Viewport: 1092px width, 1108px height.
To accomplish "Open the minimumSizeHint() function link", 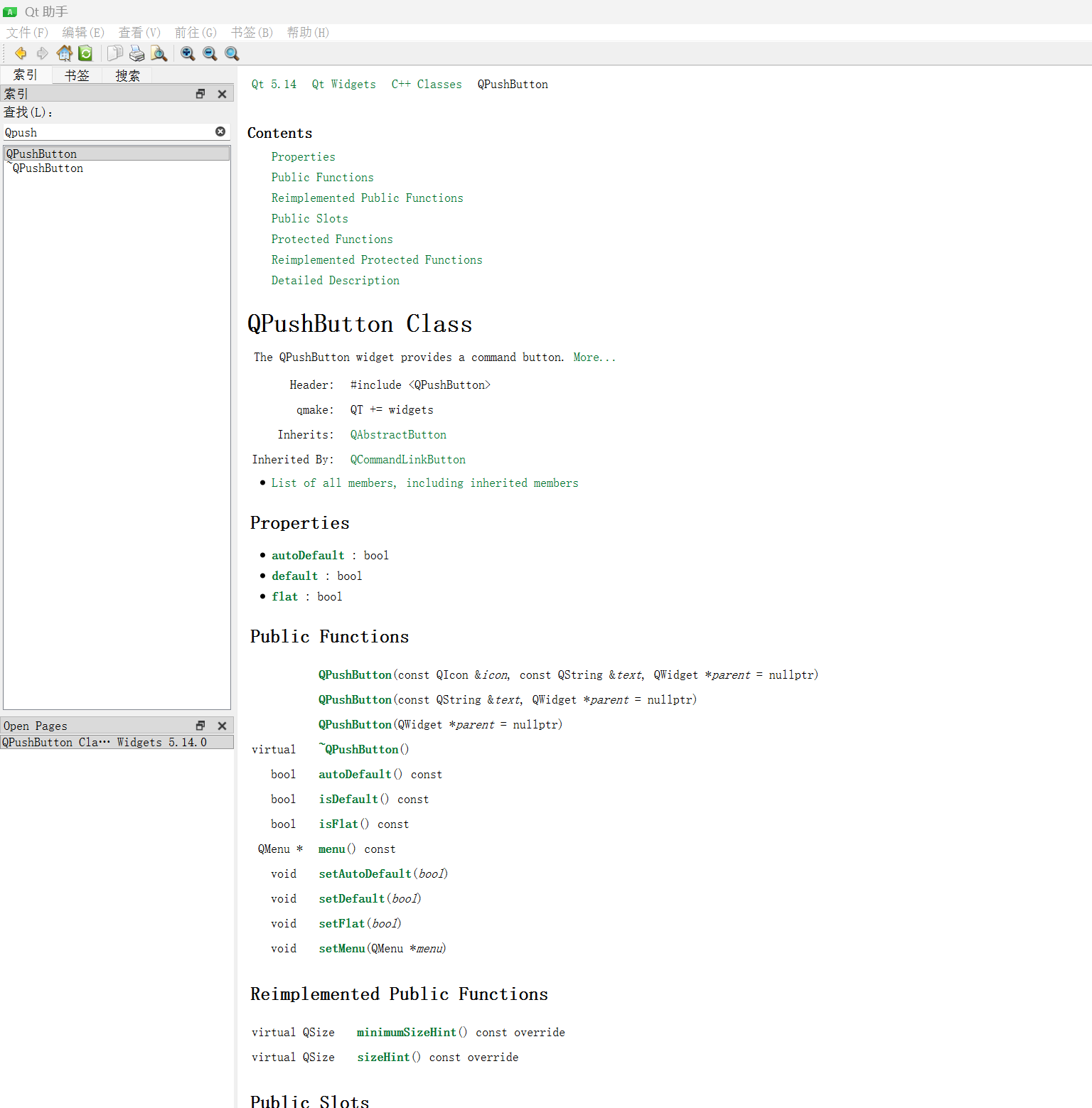I will [407, 1033].
